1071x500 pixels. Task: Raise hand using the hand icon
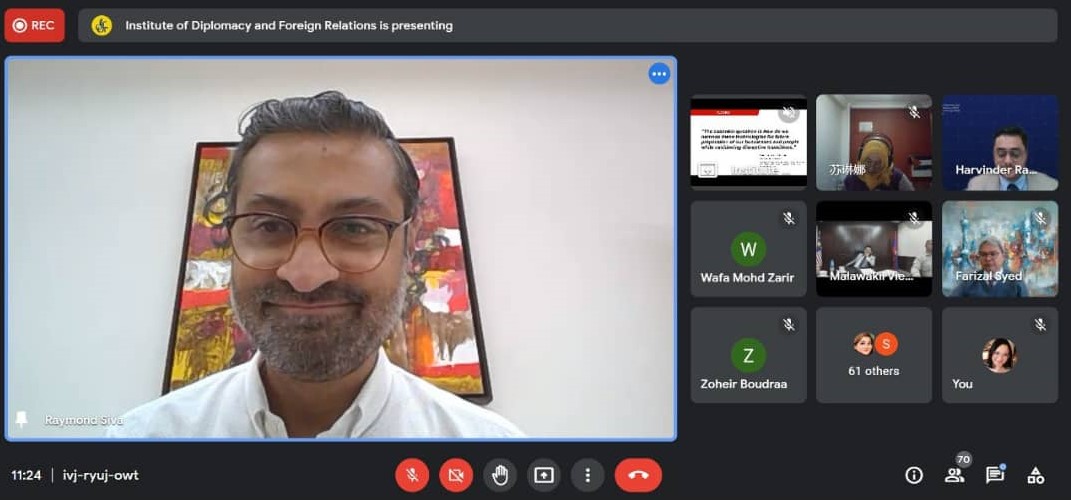500,475
